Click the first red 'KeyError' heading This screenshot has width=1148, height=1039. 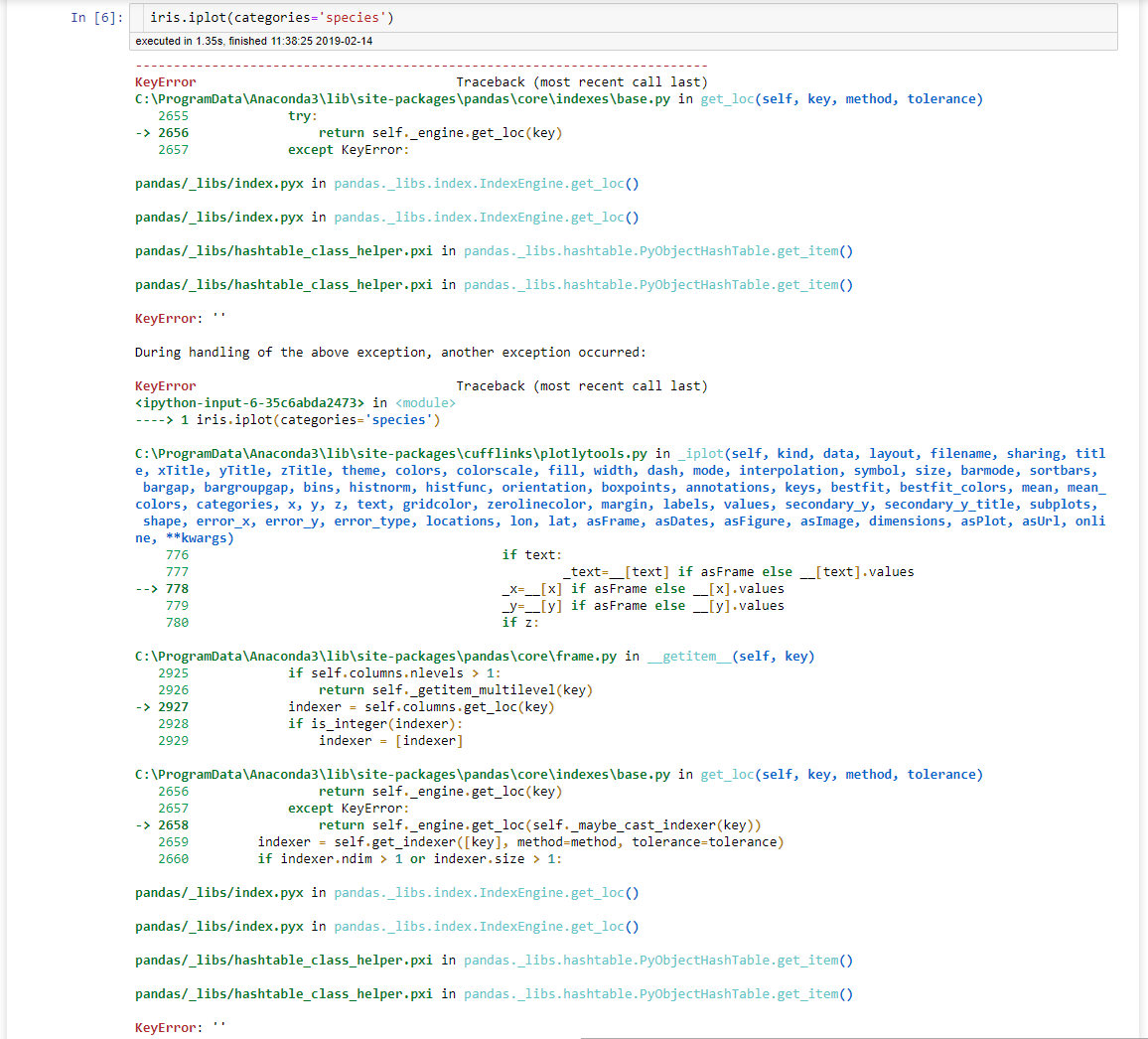[x=166, y=82]
